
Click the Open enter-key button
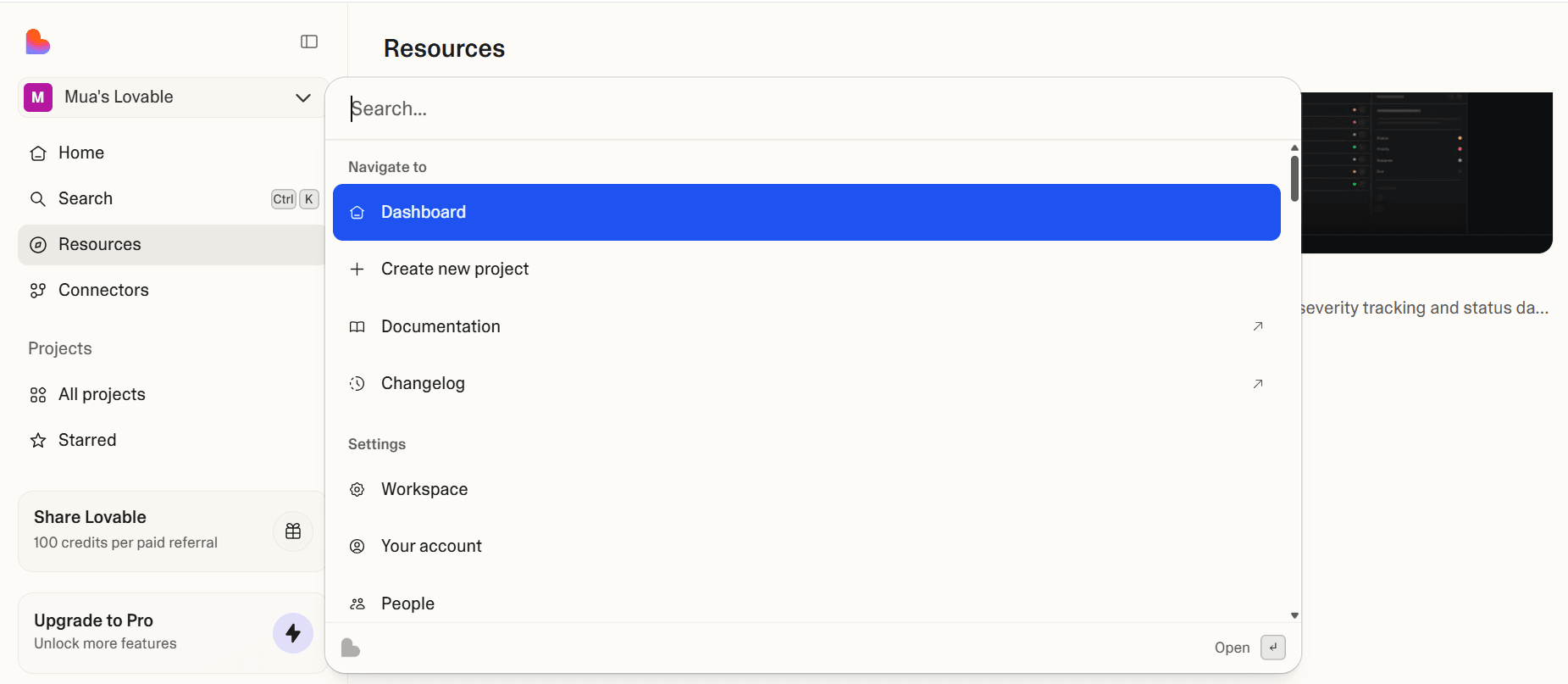(x=1273, y=648)
